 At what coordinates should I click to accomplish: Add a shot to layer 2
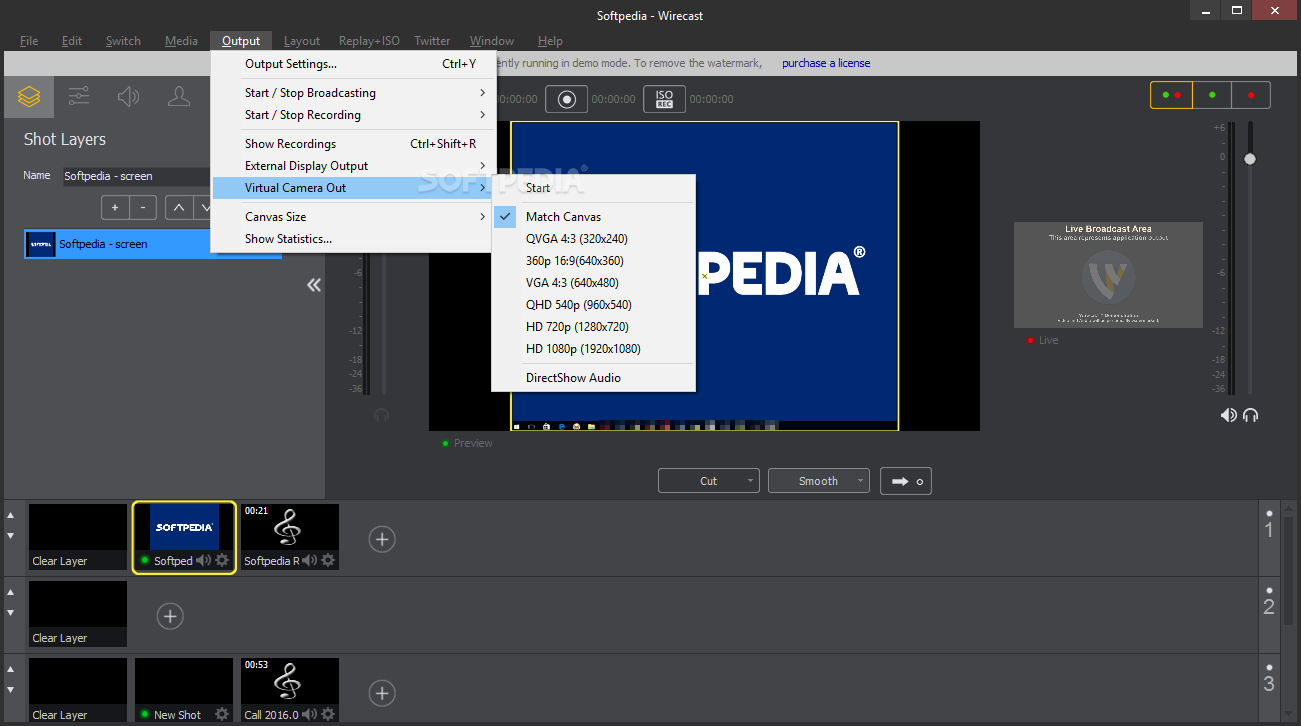(x=170, y=616)
